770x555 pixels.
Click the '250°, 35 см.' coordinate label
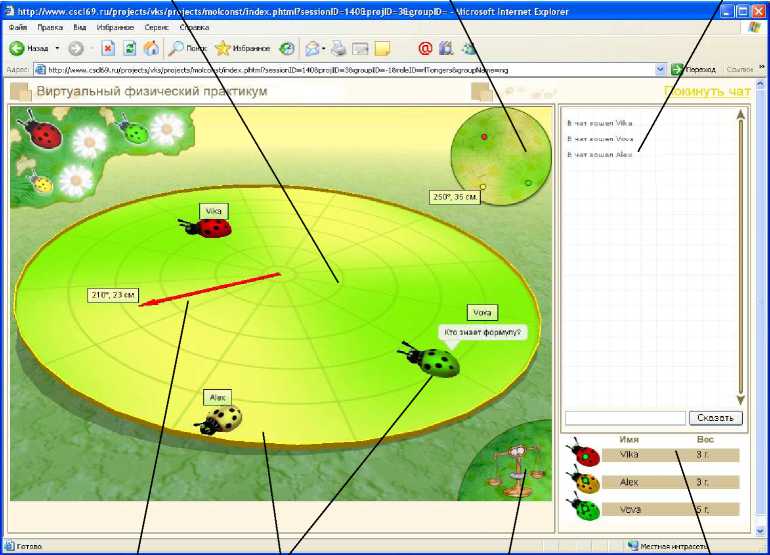pos(455,197)
